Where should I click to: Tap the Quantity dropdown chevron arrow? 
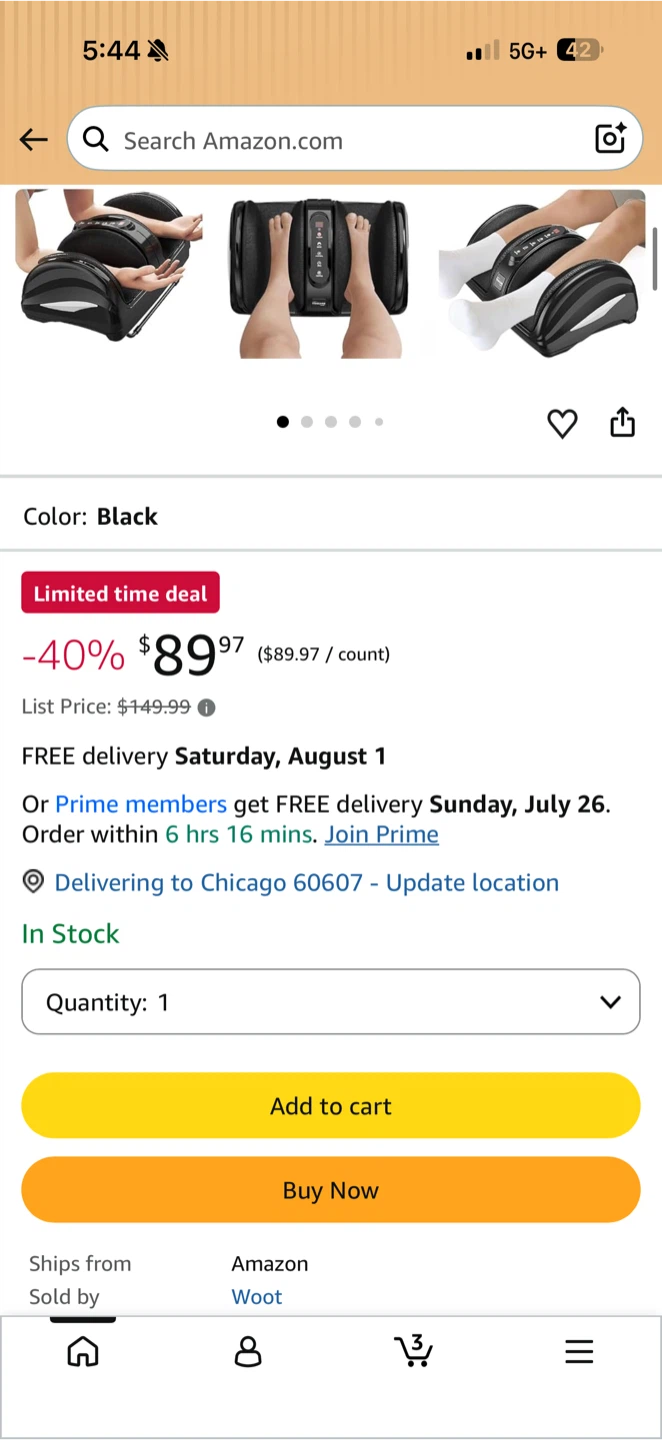610,1002
